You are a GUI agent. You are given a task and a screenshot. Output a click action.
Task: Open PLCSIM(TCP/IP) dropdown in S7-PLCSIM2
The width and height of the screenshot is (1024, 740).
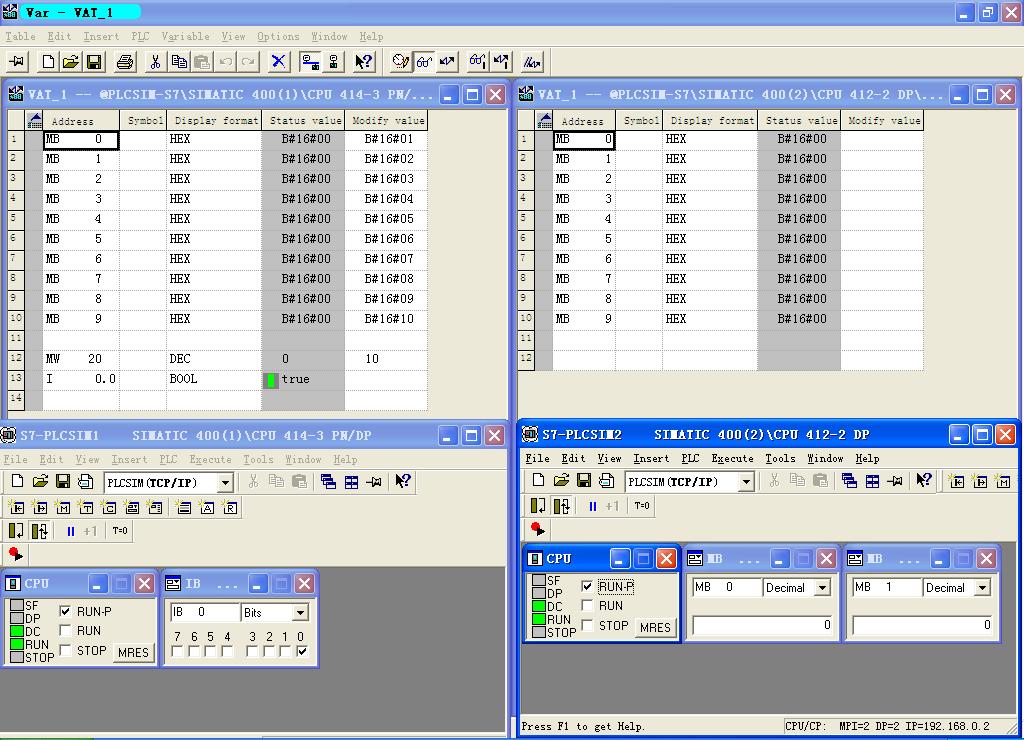click(x=746, y=482)
